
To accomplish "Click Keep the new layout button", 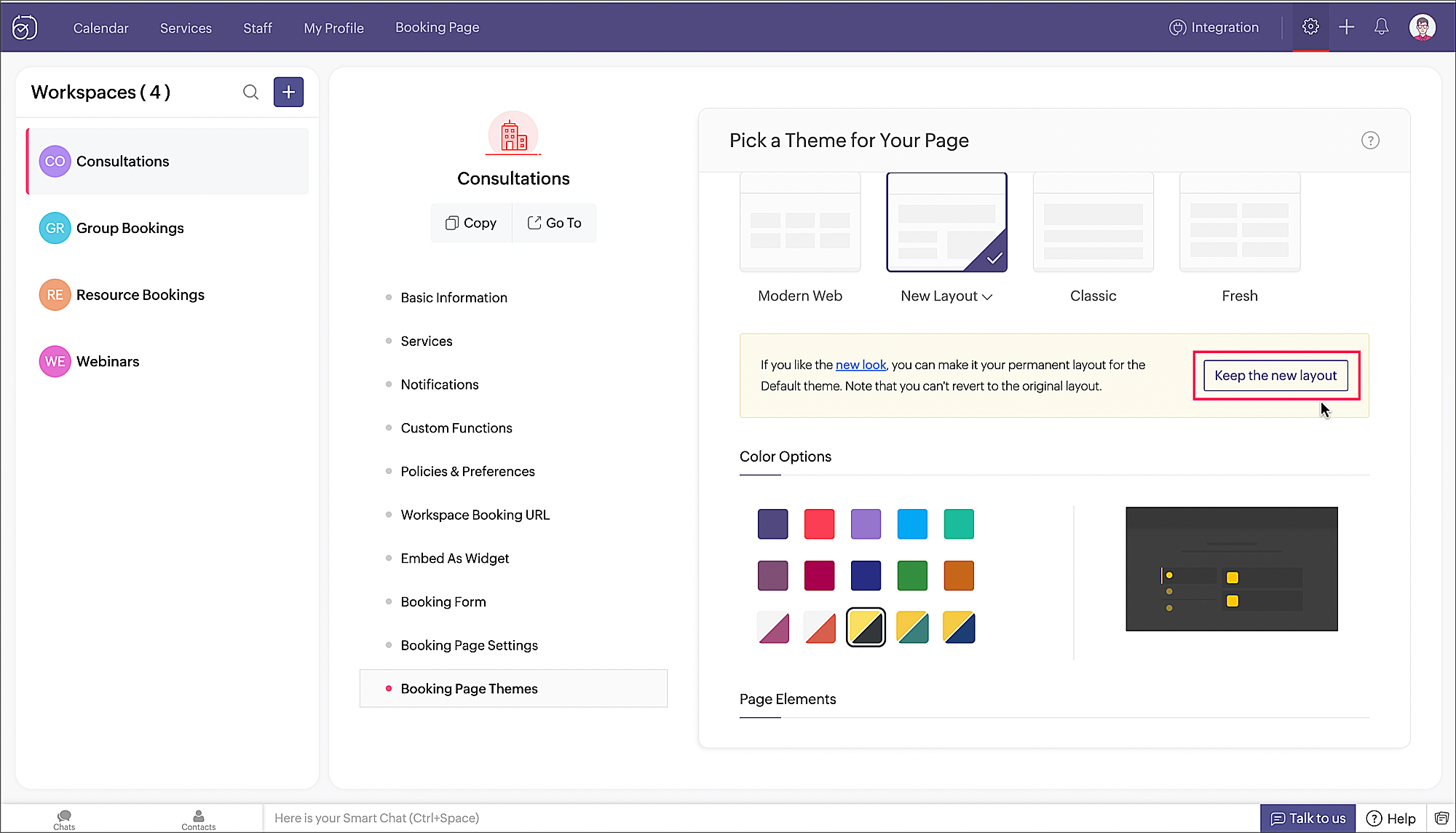I will click(1275, 376).
